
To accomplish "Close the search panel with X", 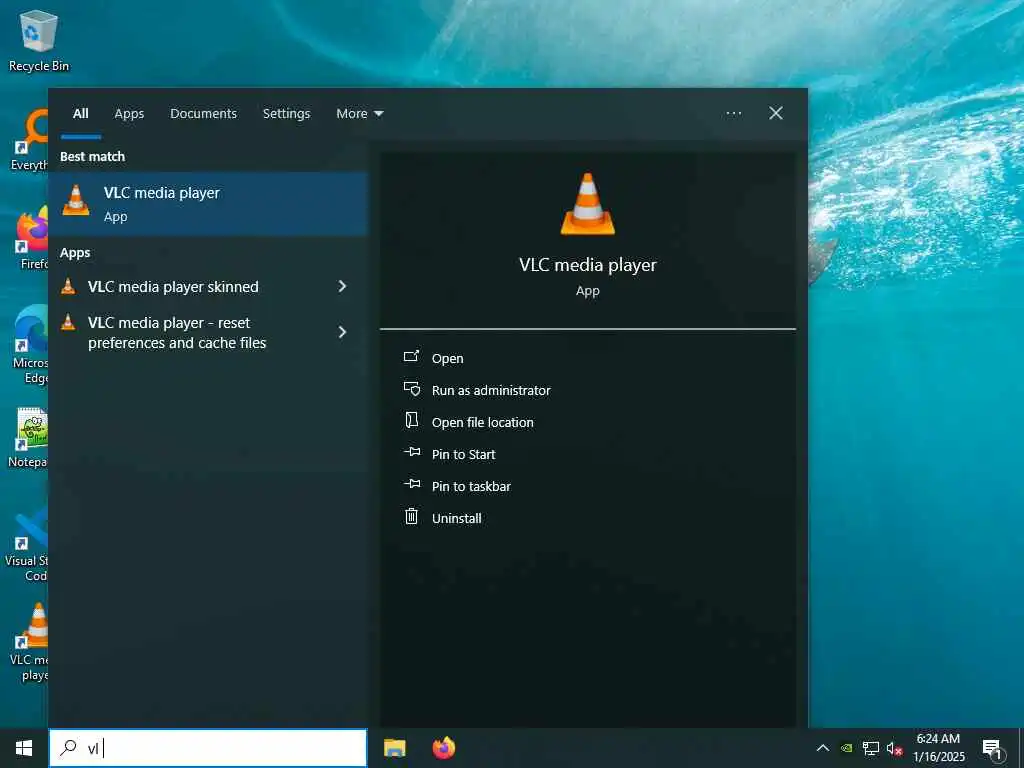I will (x=776, y=113).
